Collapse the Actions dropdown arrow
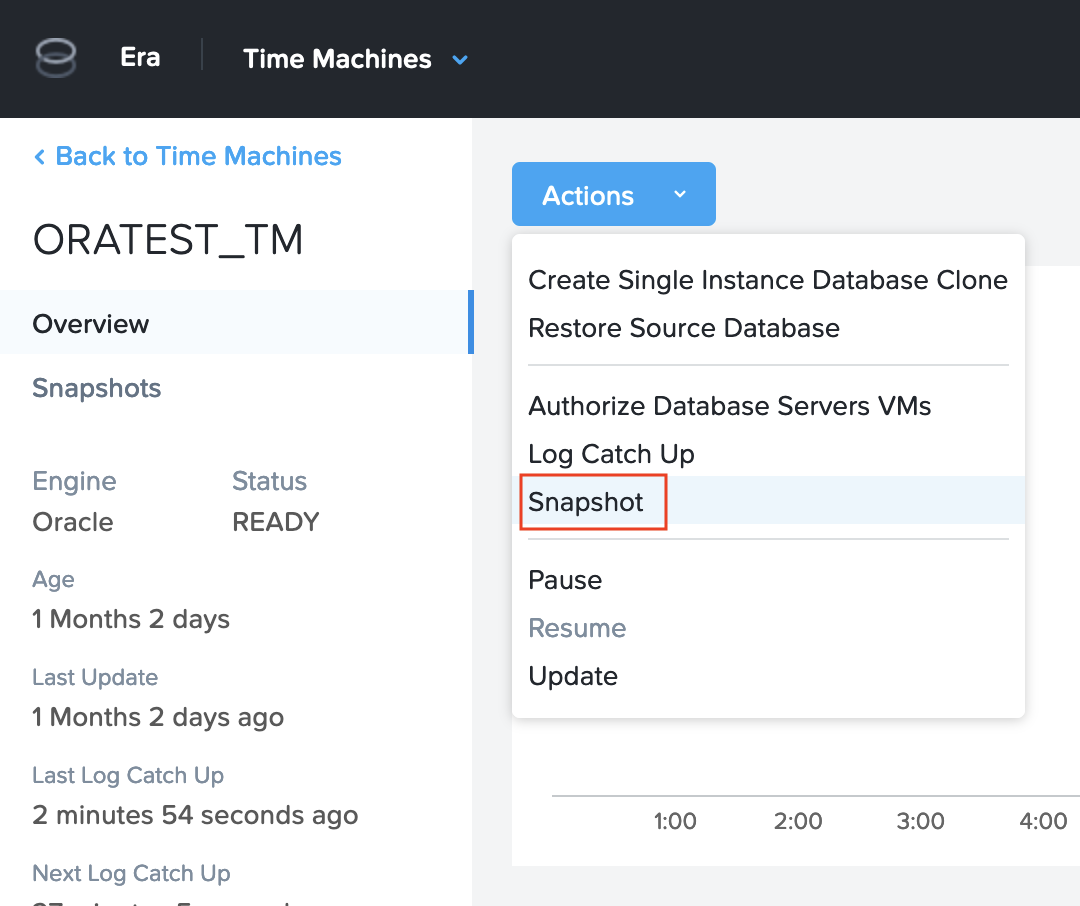Viewport: 1080px width, 906px height. pyautogui.click(x=680, y=194)
